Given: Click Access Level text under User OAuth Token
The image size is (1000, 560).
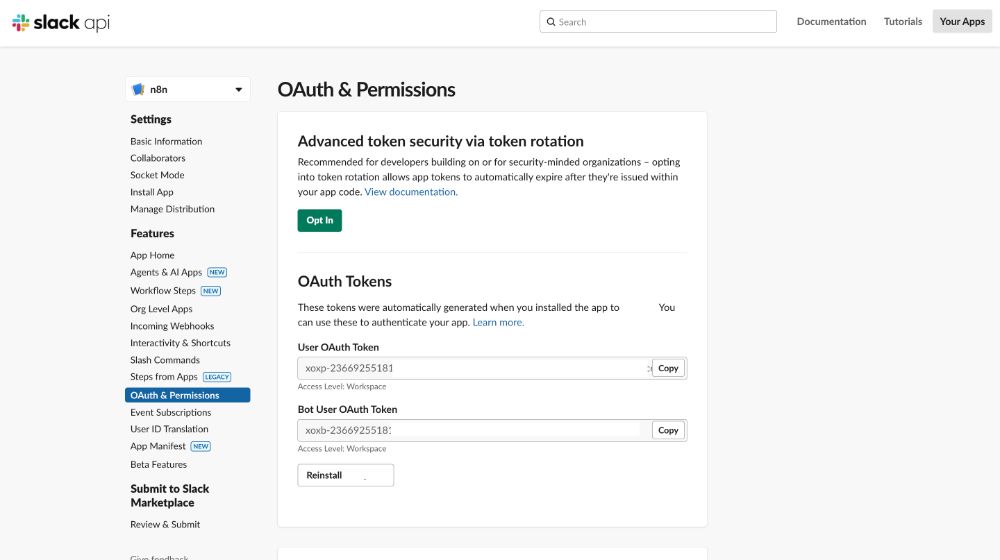Looking at the screenshot, I should click(342, 387).
